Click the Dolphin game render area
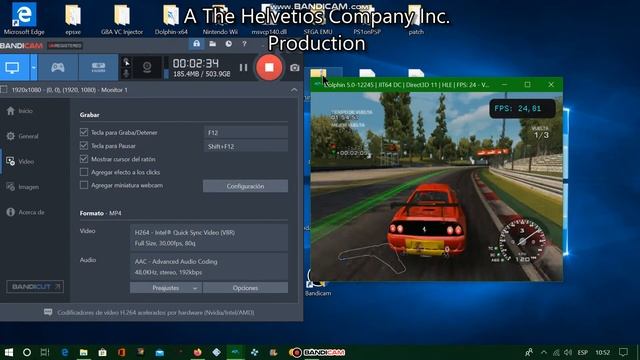The width and height of the screenshot is (640, 360). coord(437,186)
